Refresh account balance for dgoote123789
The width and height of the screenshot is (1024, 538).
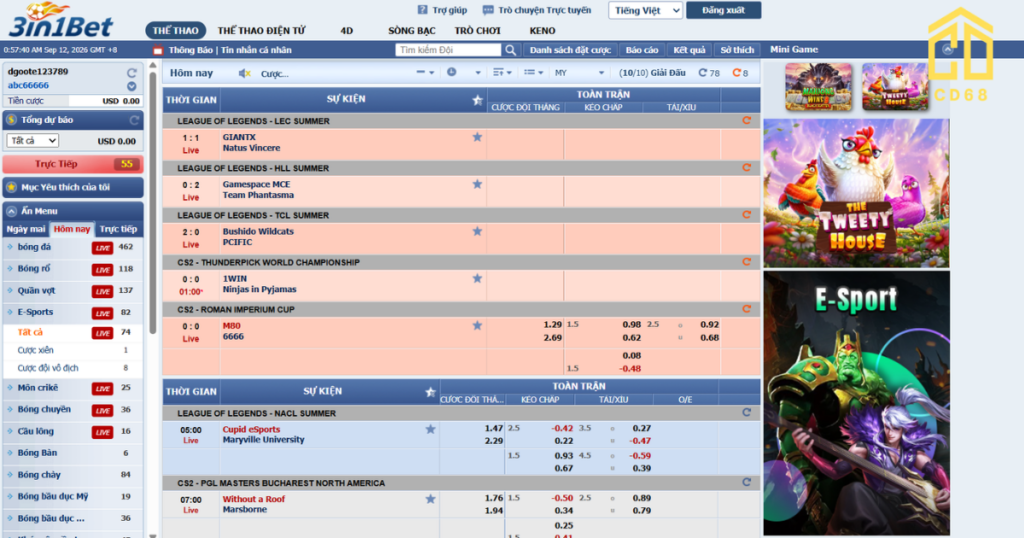click(x=132, y=72)
